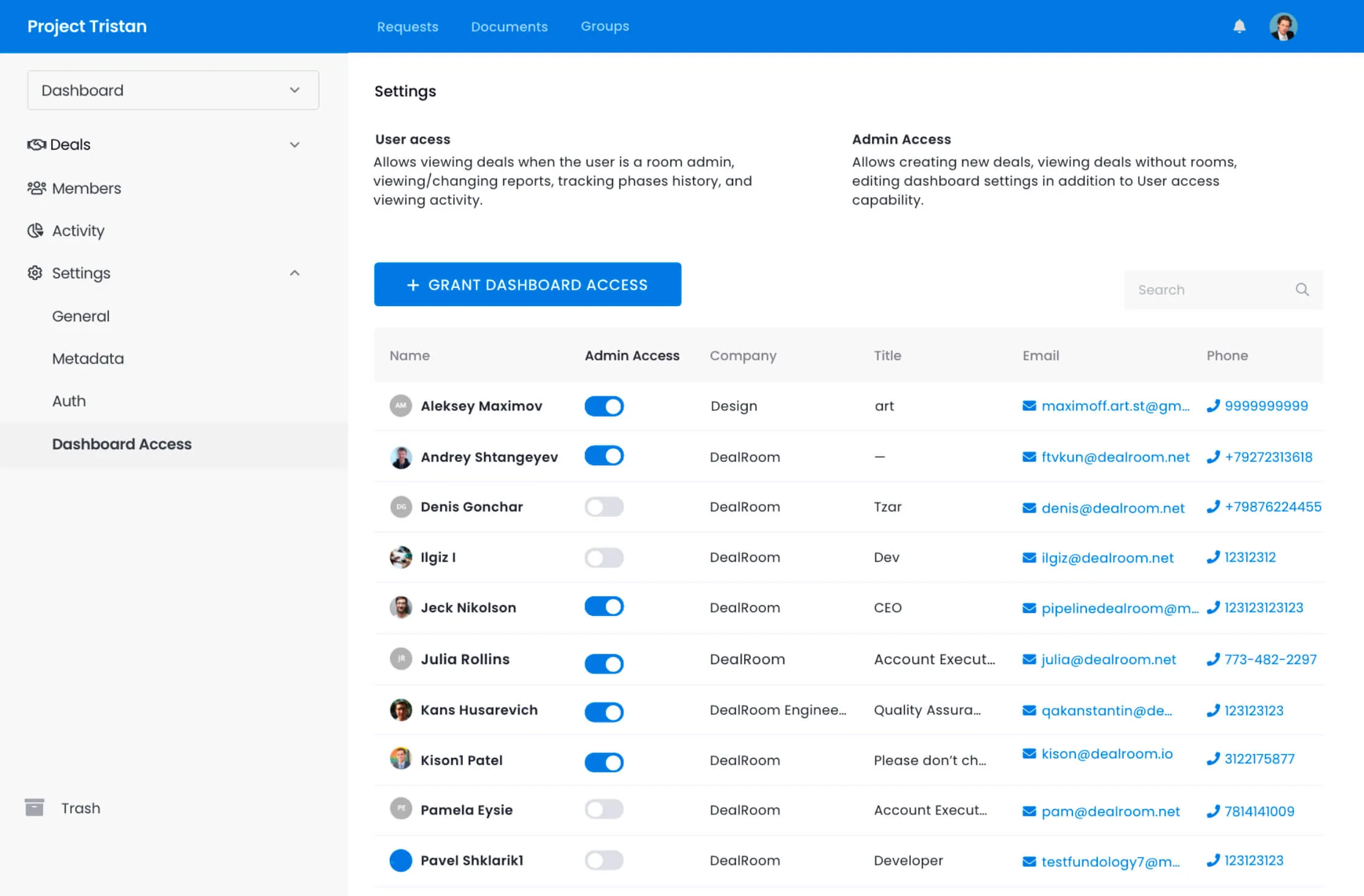Viewport: 1364px width, 896px height.
Task: Collapse the Settings section chevron
Action: coord(295,273)
